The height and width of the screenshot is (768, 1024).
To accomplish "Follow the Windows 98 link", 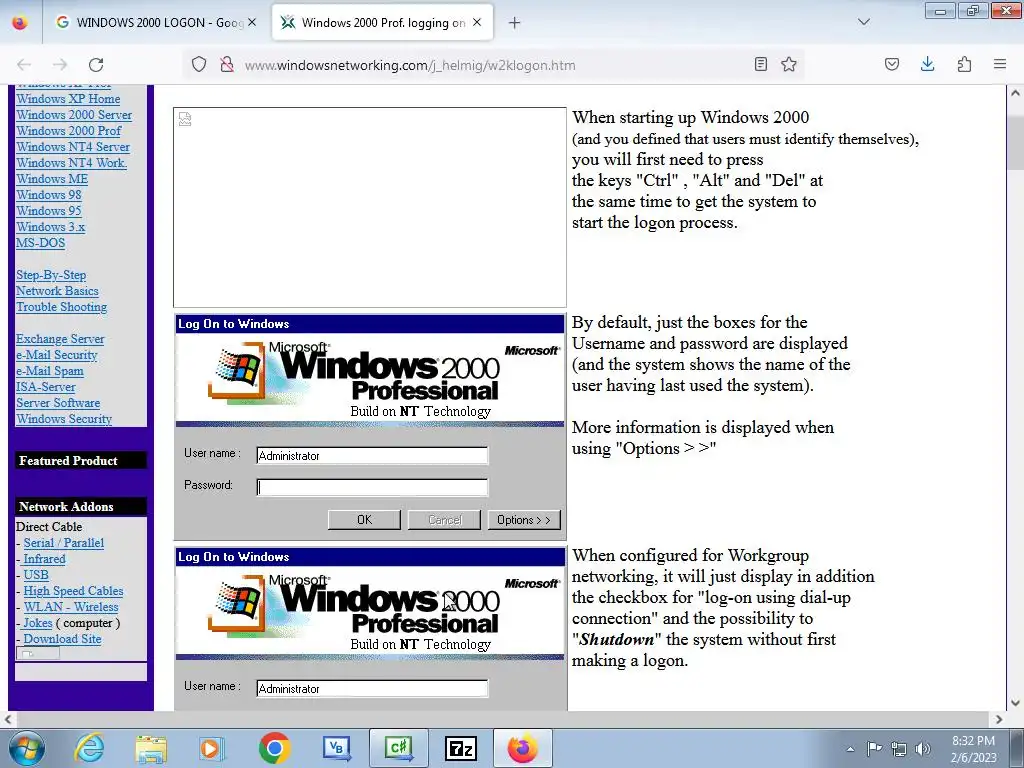I will point(49,195).
